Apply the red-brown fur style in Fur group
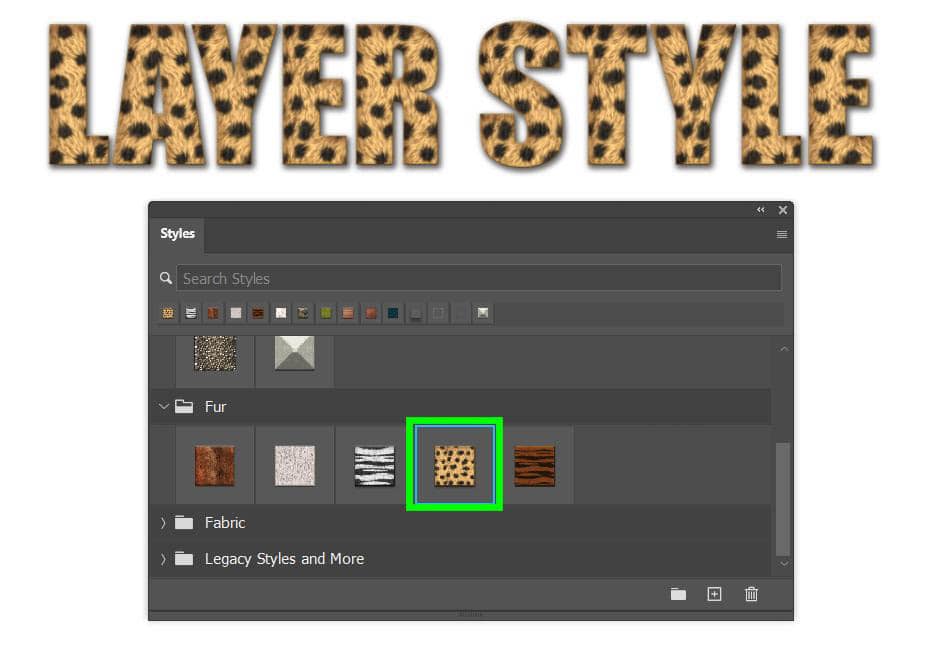Screen dimensions: 938x645 coord(215,466)
